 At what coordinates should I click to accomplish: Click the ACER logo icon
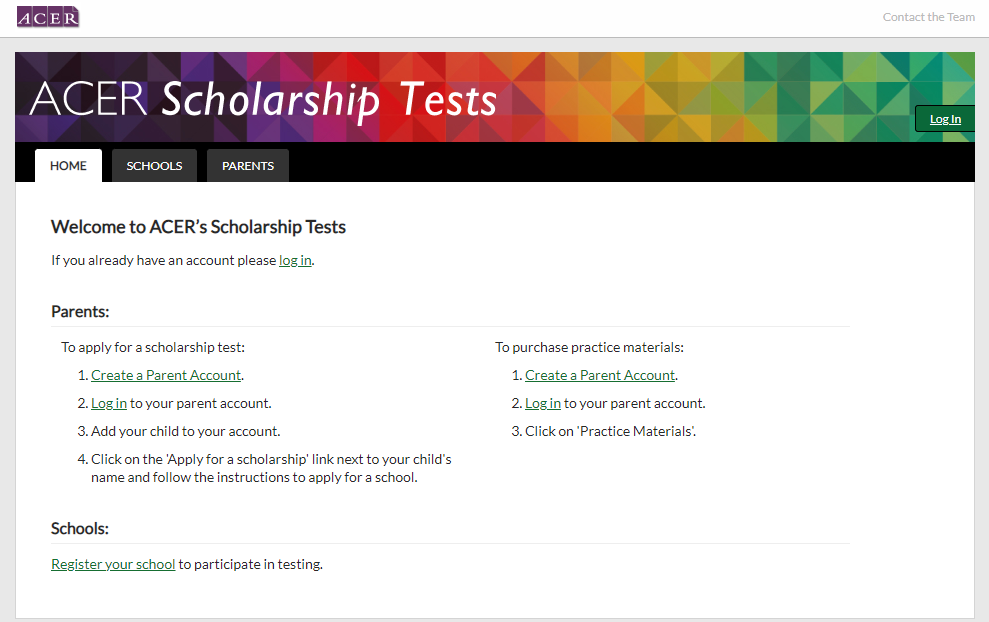(x=48, y=17)
